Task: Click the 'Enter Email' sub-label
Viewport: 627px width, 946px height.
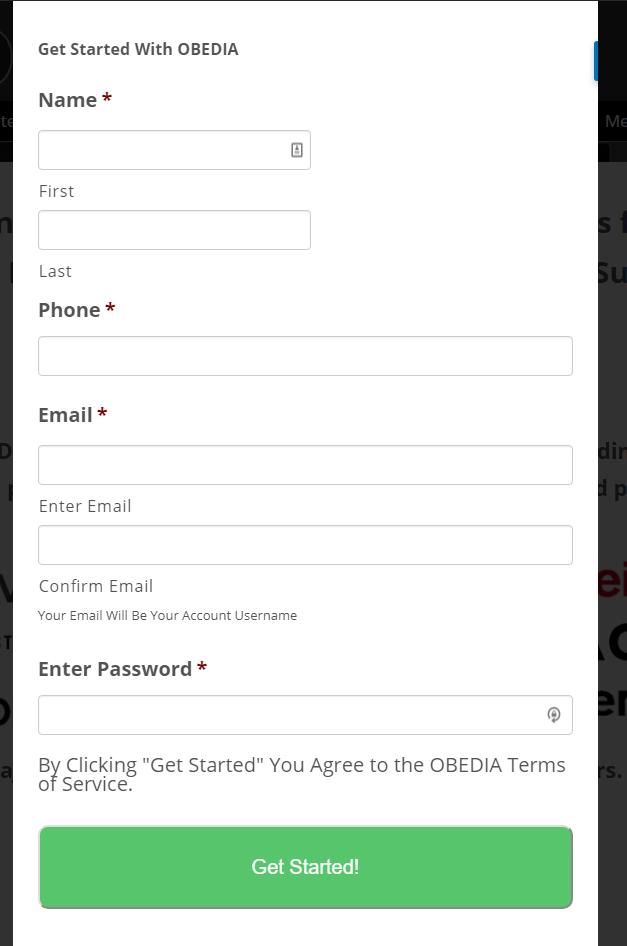Action: click(x=85, y=506)
